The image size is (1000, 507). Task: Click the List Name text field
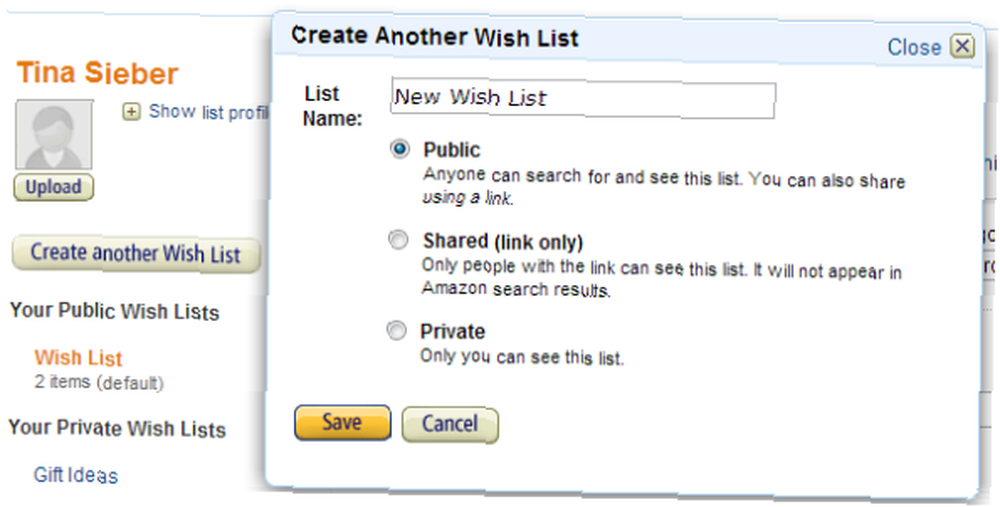[x=583, y=99]
